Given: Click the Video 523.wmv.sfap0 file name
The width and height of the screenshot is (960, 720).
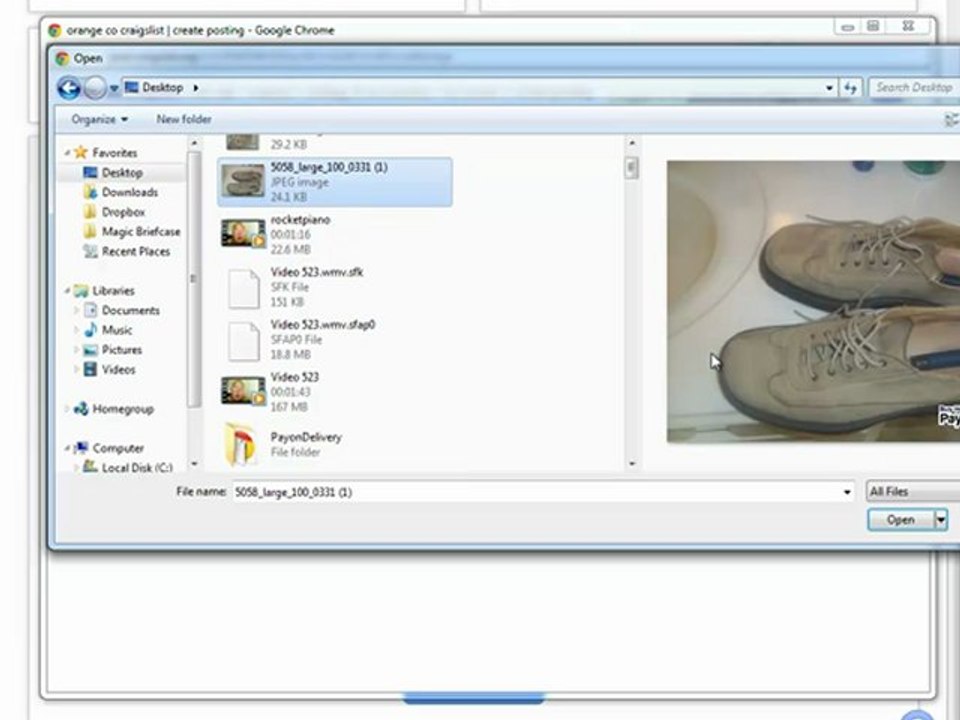Looking at the screenshot, I should coord(323,324).
